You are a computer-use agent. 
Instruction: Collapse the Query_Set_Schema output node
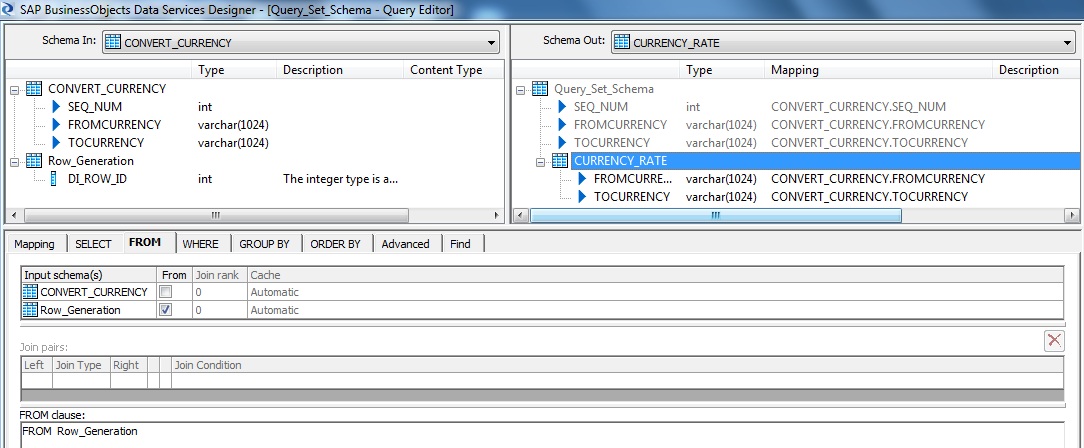(521, 88)
